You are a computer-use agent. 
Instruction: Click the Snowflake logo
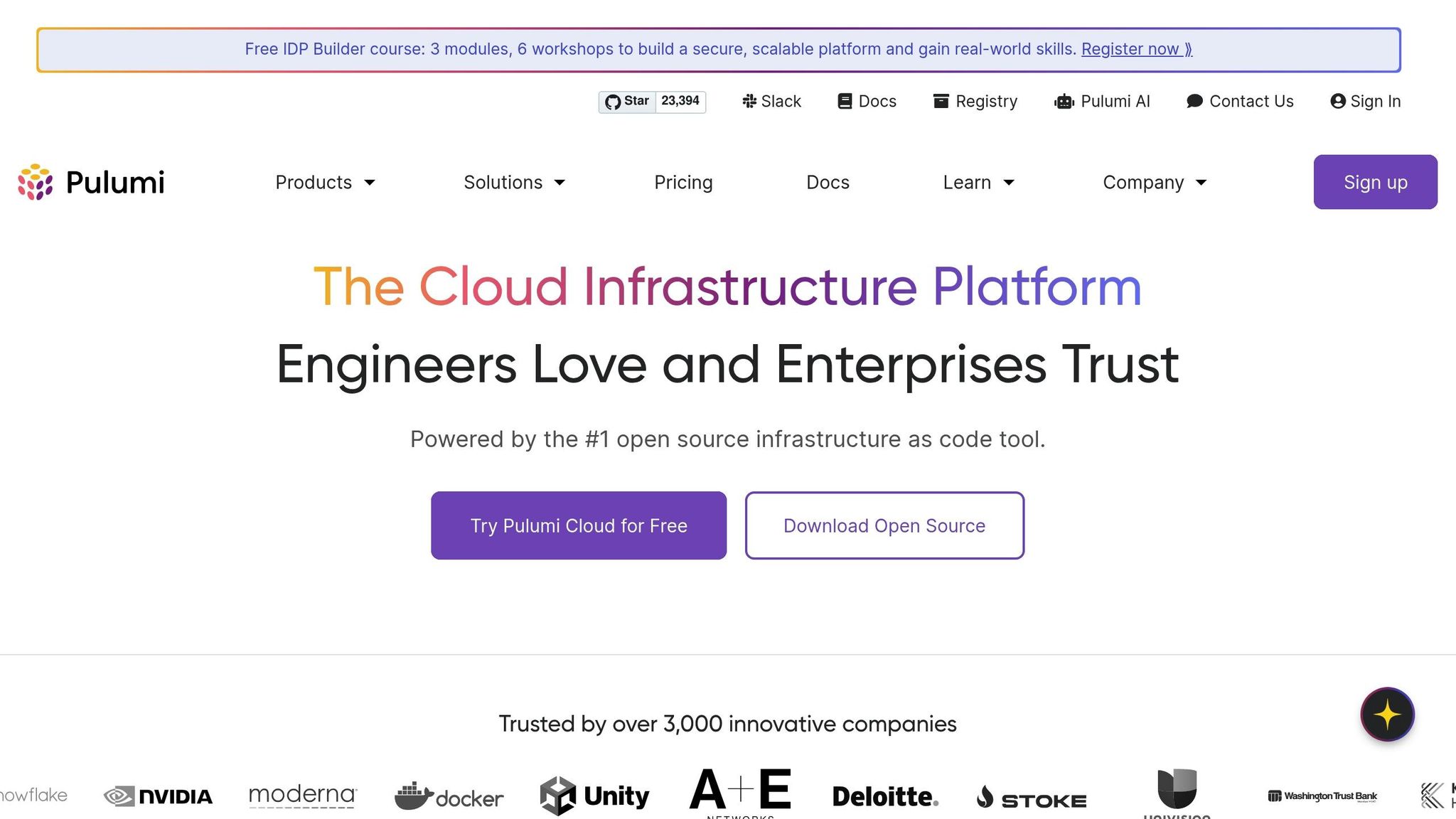[x=33, y=795]
